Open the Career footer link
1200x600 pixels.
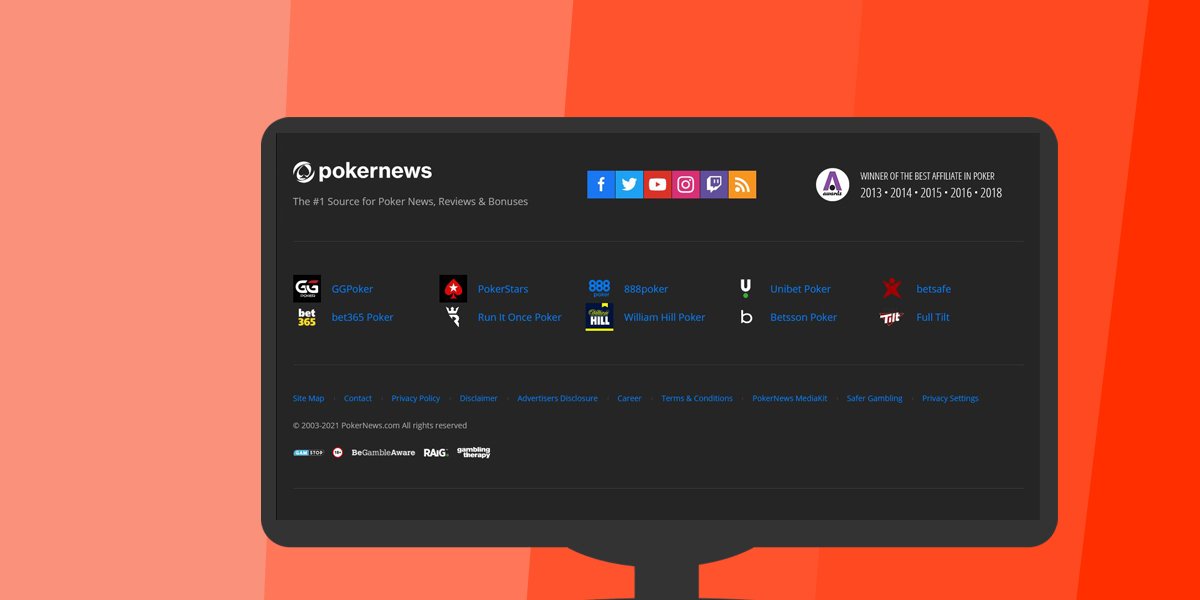(x=629, y=398)
